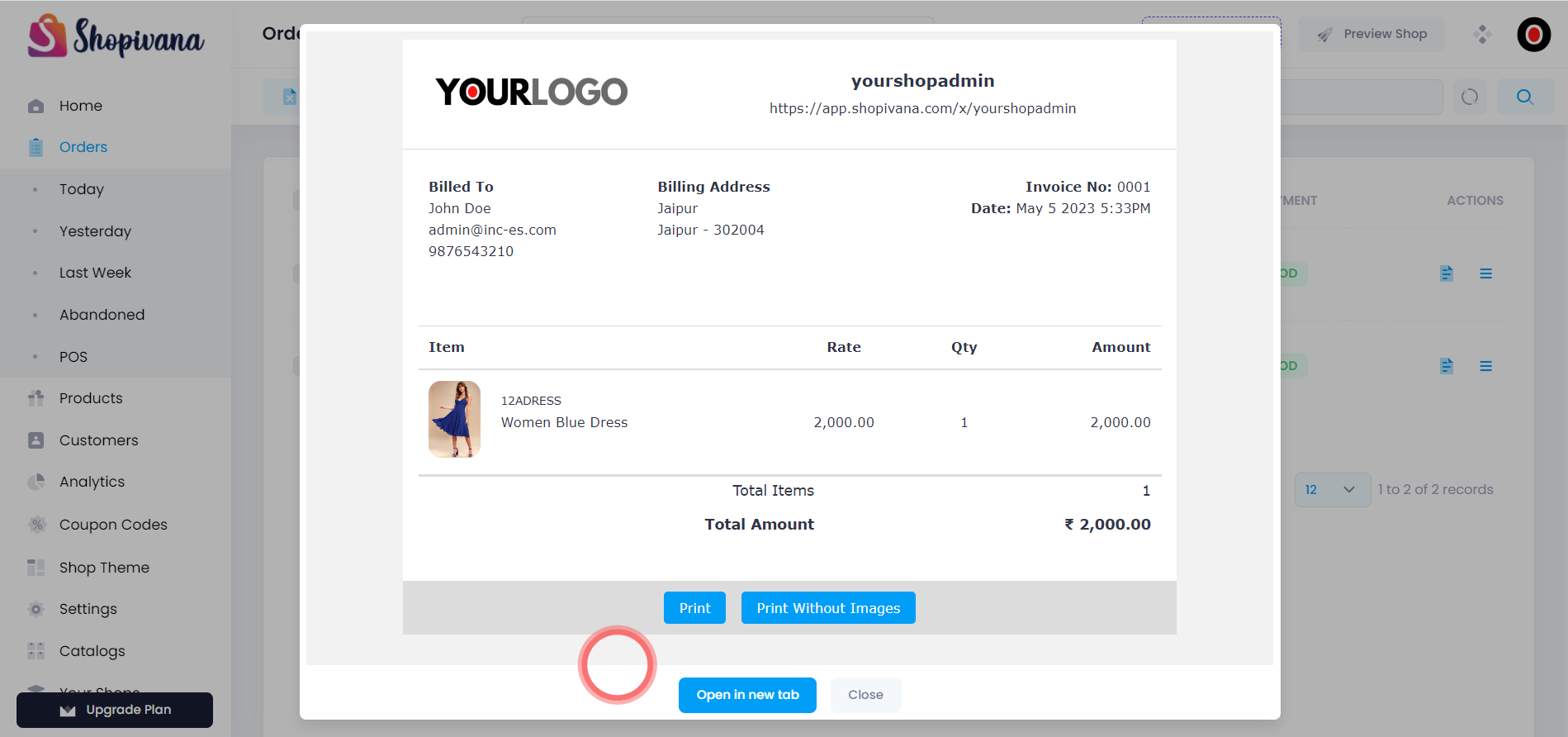Click the Home house icon
Viewport: 1568px width, 737px height.
(36, 106)
